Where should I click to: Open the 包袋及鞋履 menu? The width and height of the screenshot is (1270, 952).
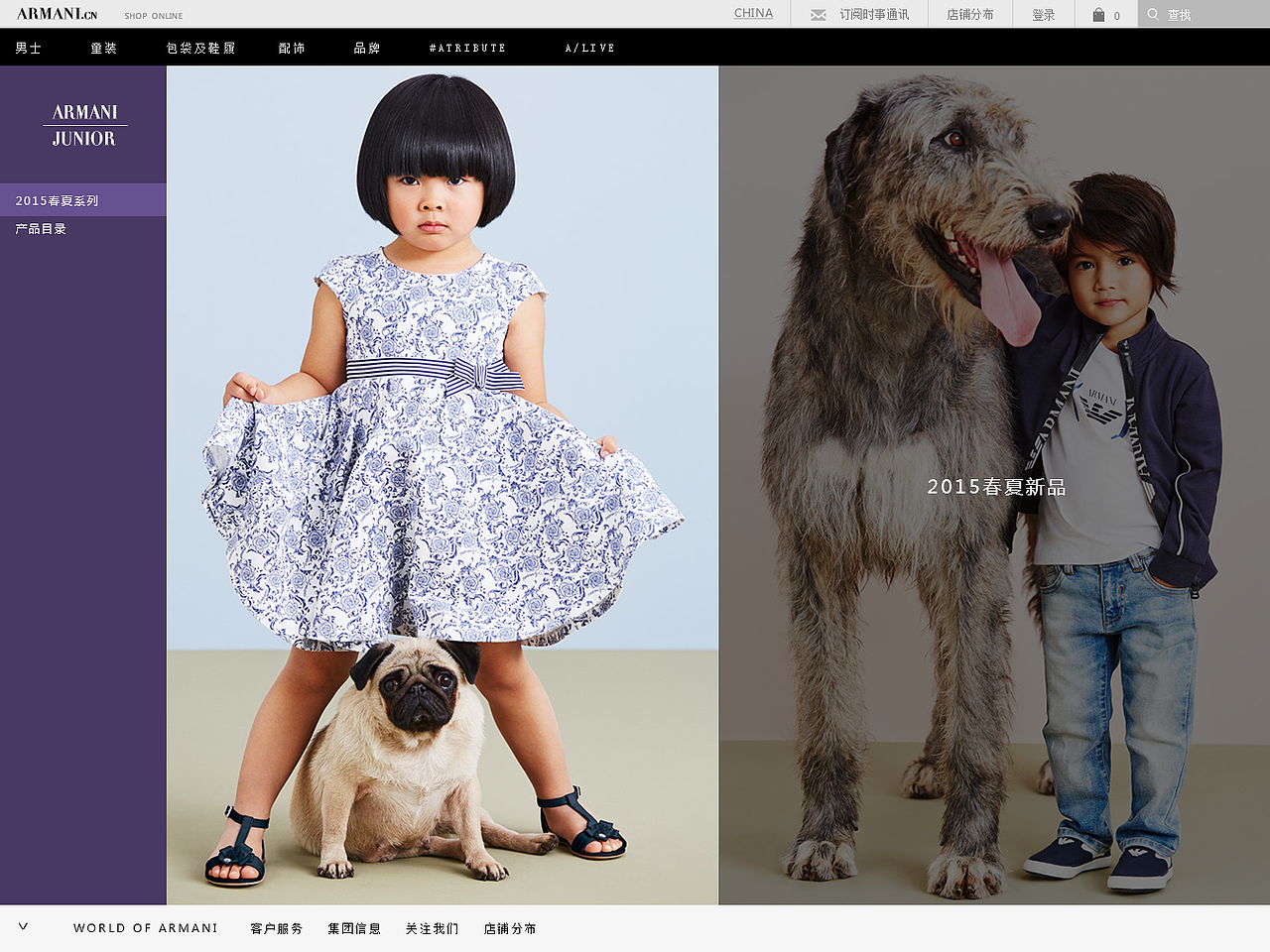(201, 48)
